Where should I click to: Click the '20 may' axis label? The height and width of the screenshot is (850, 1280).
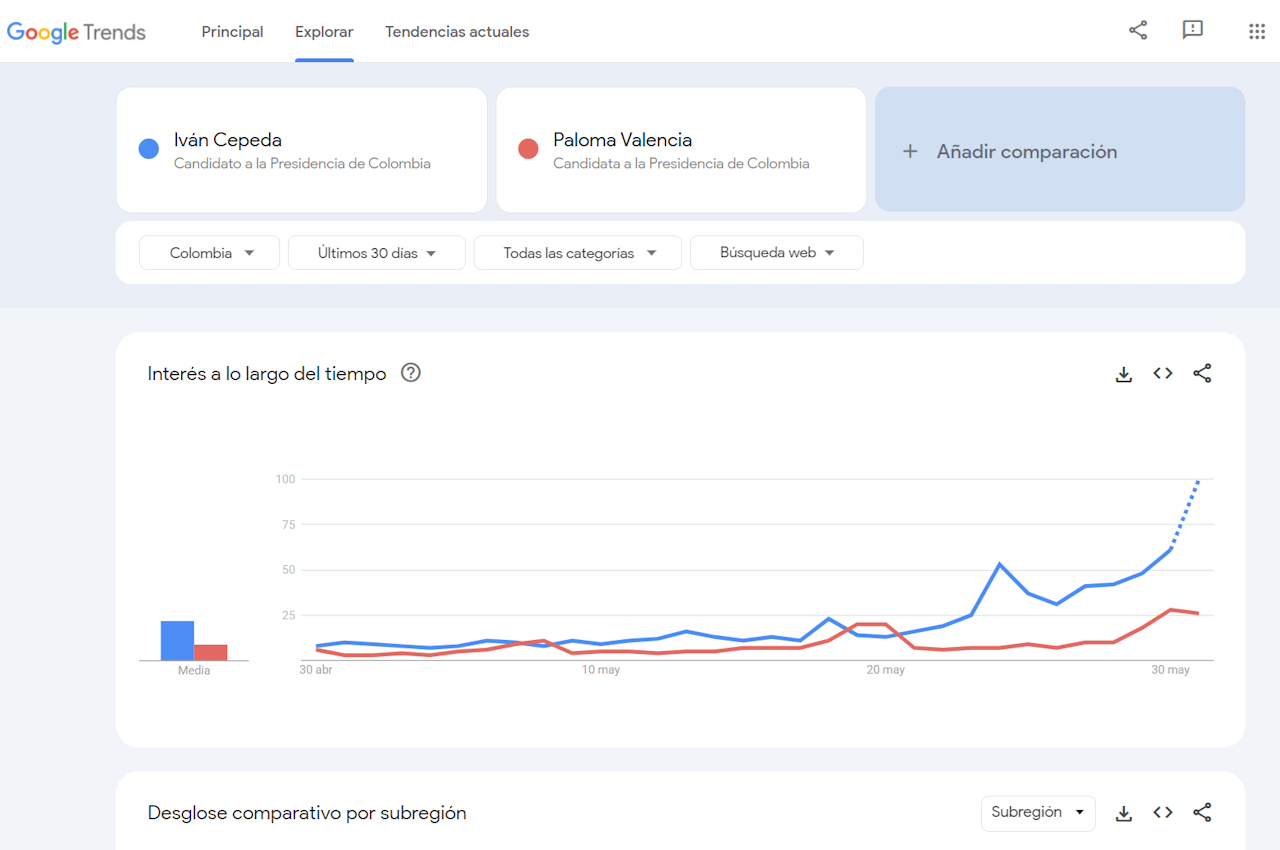click(886, 670)
